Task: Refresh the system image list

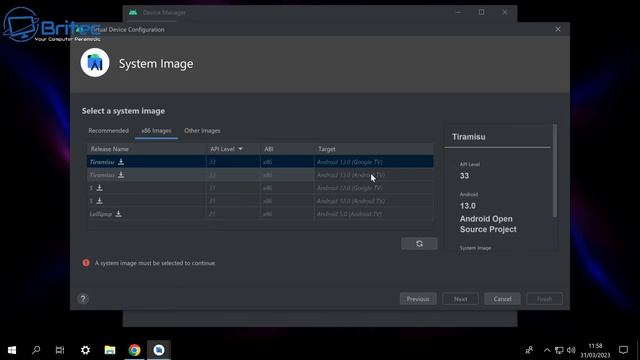Action: tap(419, 244)
